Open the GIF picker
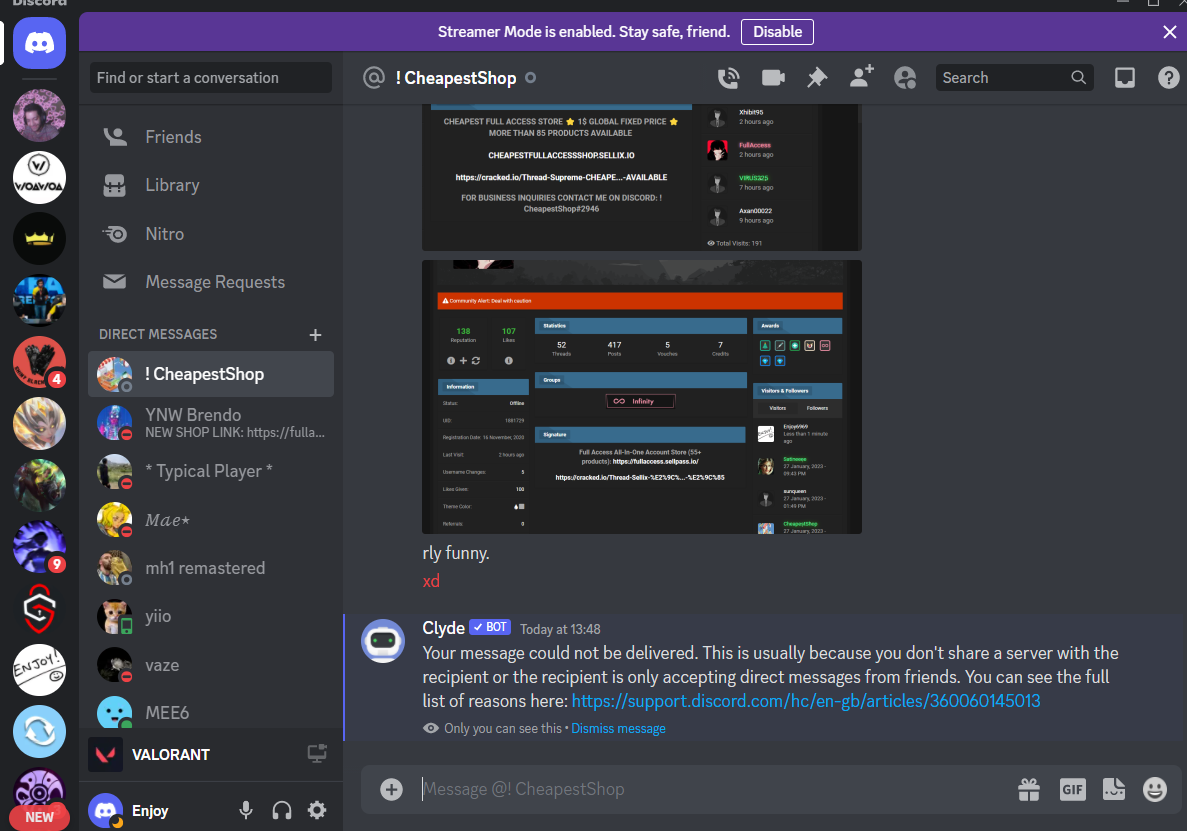The height and width of the screenshot is (831, 1187). [1072, 789]
